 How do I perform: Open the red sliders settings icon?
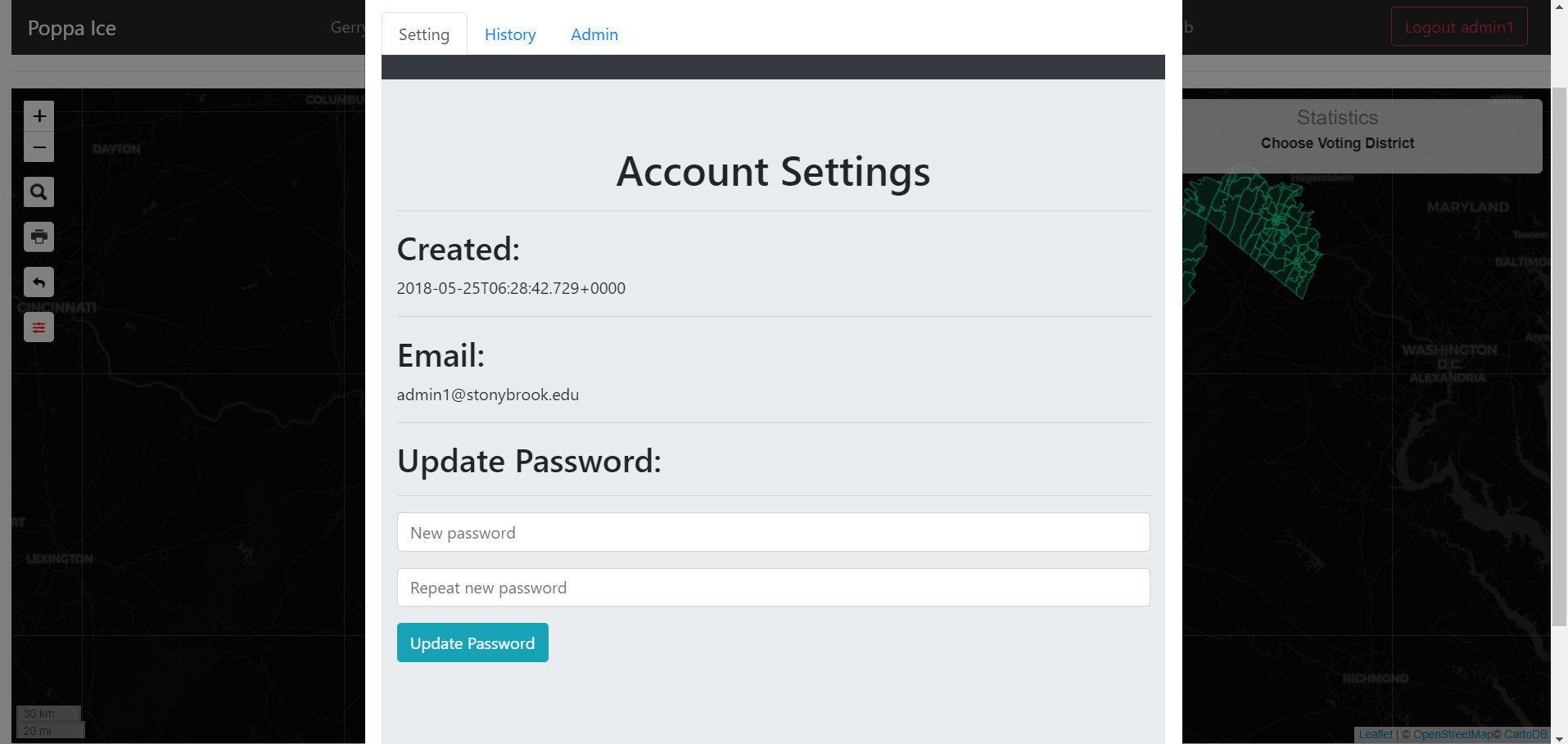tap(38, 327)
